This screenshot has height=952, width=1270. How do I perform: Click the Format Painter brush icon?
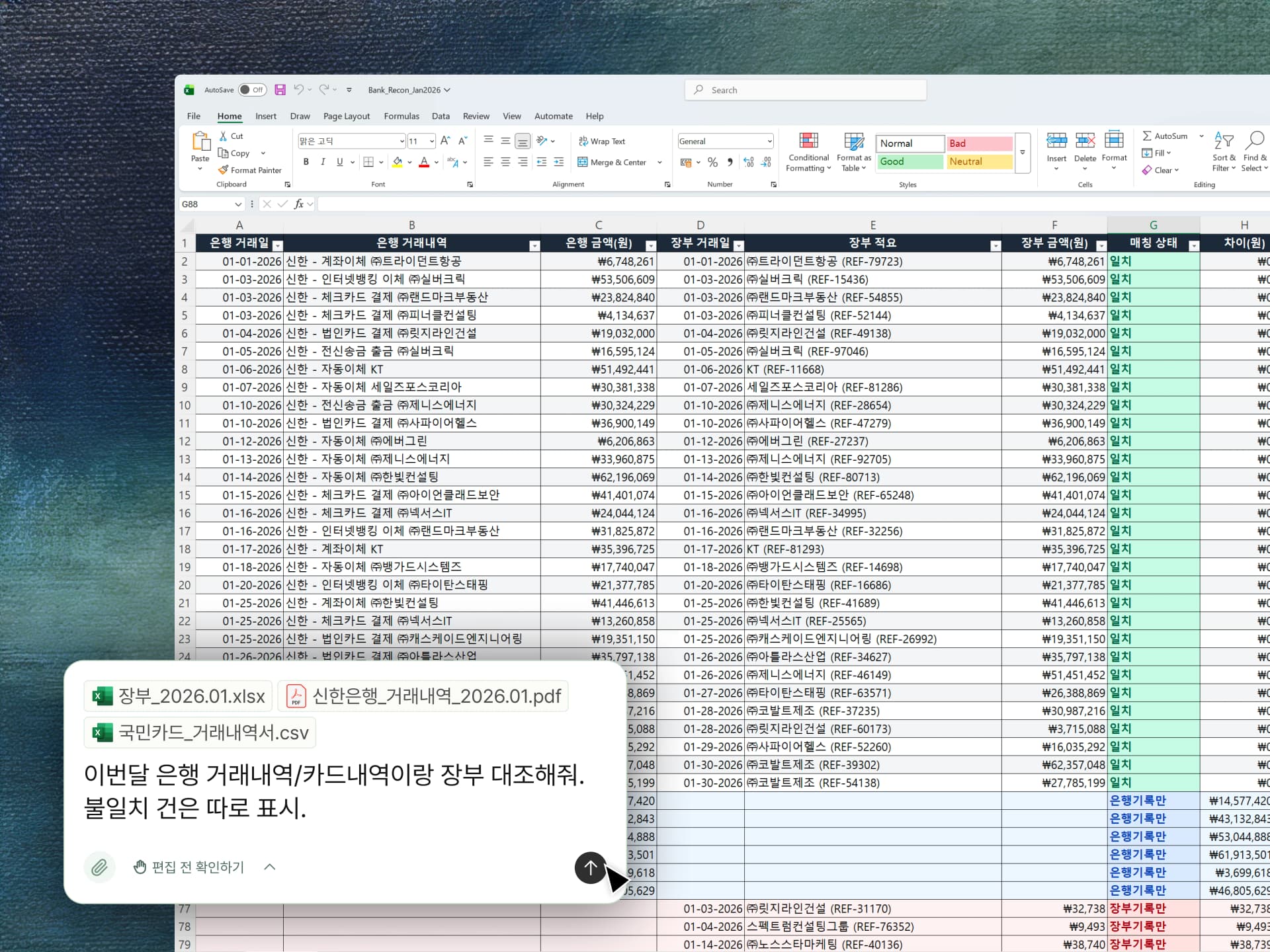click(x=224, y=170)
